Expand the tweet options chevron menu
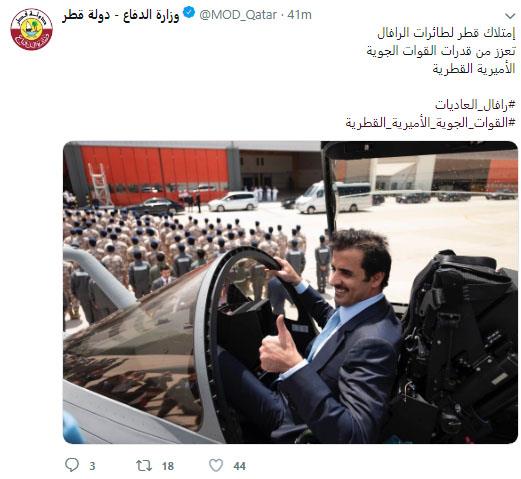 (510, 16)
